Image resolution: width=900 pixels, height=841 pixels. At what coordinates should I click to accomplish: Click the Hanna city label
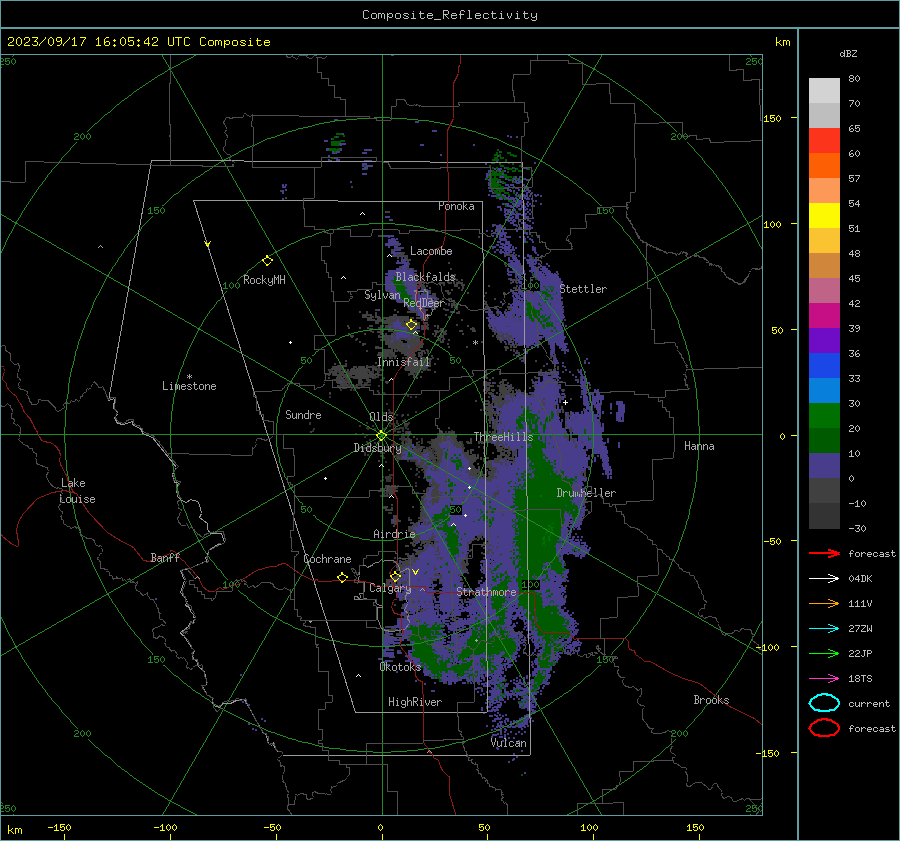699,446
